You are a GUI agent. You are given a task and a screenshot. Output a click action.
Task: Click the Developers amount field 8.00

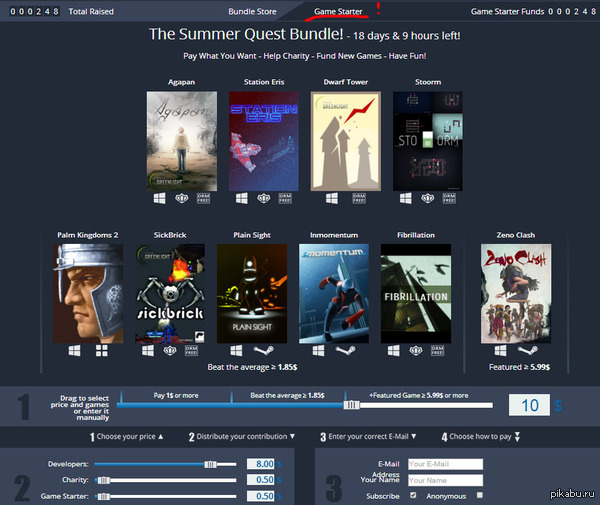(x=261, y=464)
